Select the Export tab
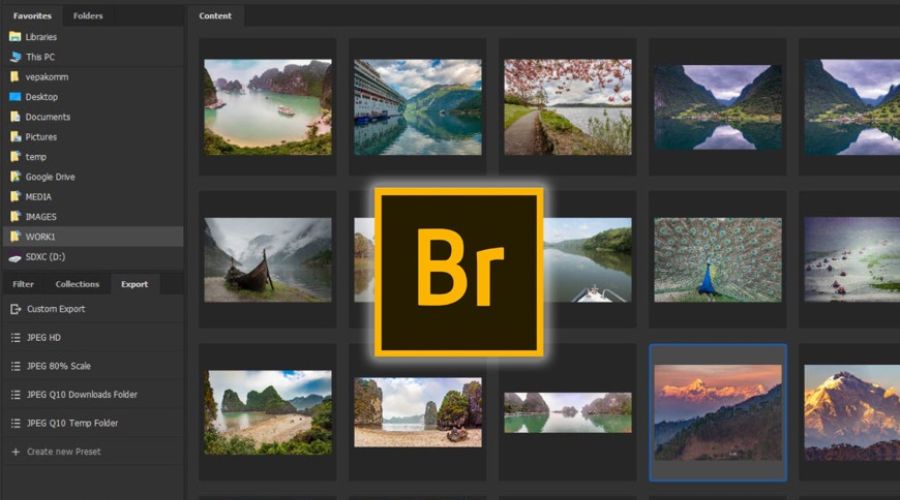The width and height of the screenshot is (900, 500). [134, 284]
